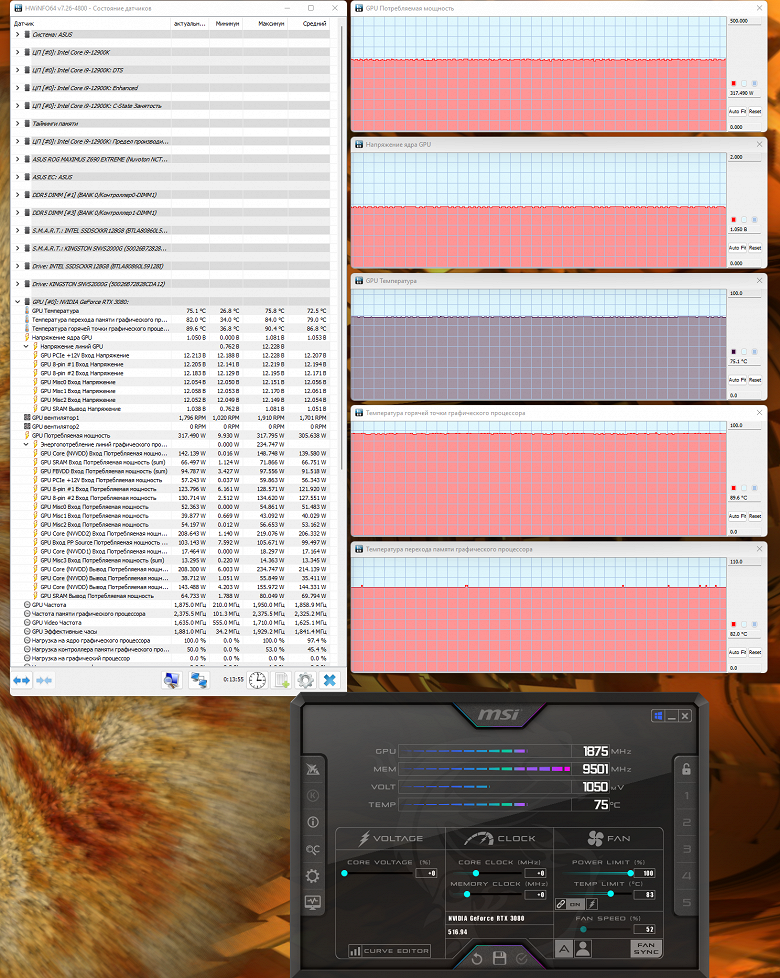
Task: Expand ASUS ROG MAXIMUS Z690 EXTREME group
Action: click(x=17, y=159)
